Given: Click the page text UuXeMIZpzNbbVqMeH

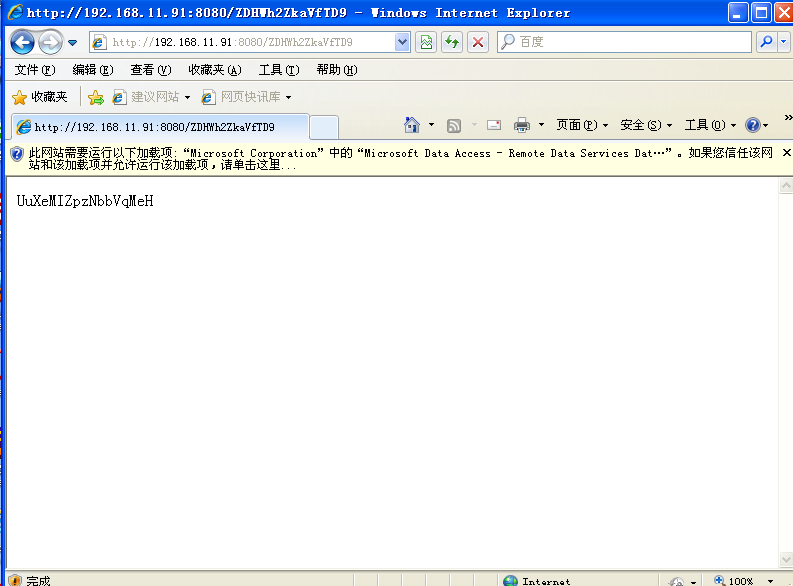Looking at the screenshot, I should click(85, 201).
